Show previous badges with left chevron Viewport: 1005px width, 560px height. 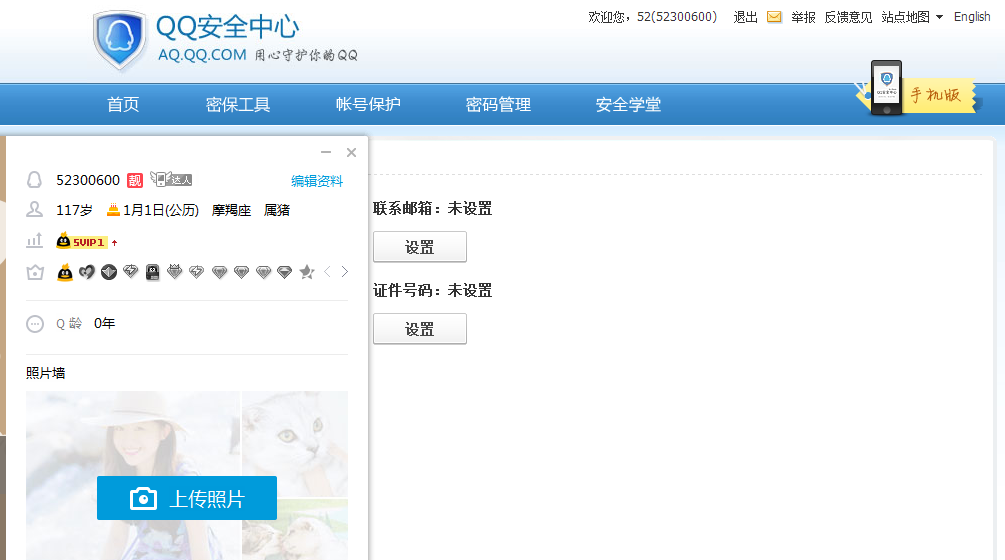(328, 272)
